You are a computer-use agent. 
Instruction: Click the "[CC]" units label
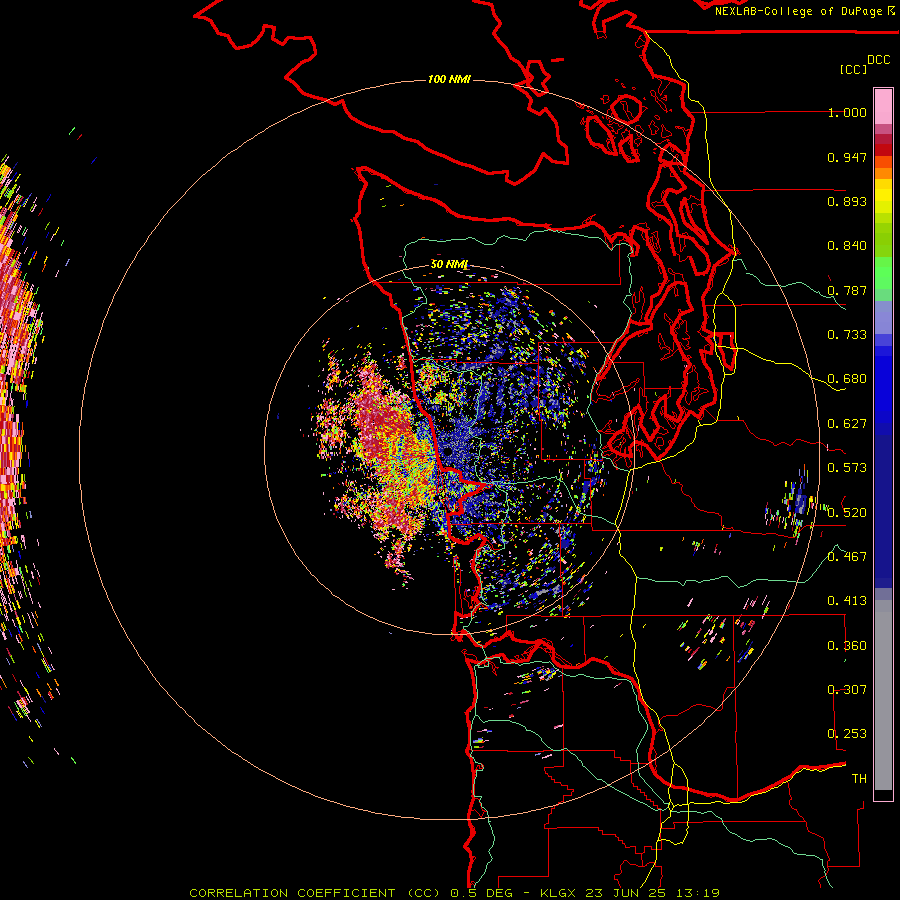coord(853,69)
